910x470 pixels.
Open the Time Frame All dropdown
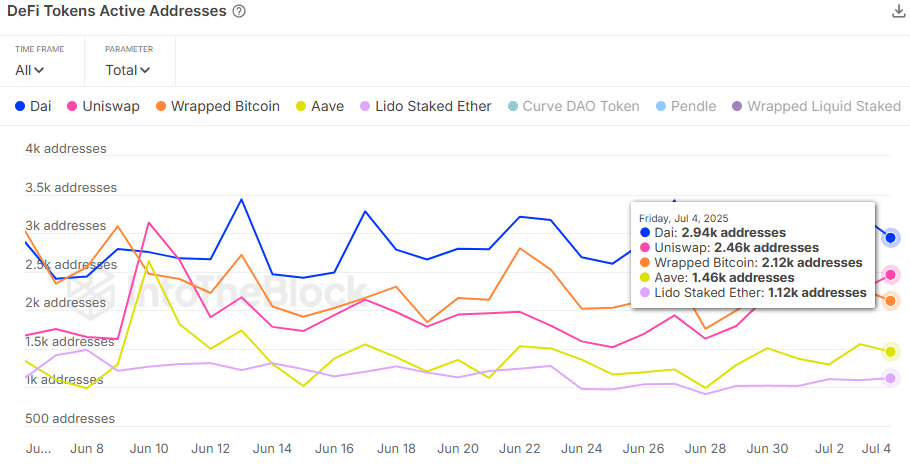tap(30, 70)
